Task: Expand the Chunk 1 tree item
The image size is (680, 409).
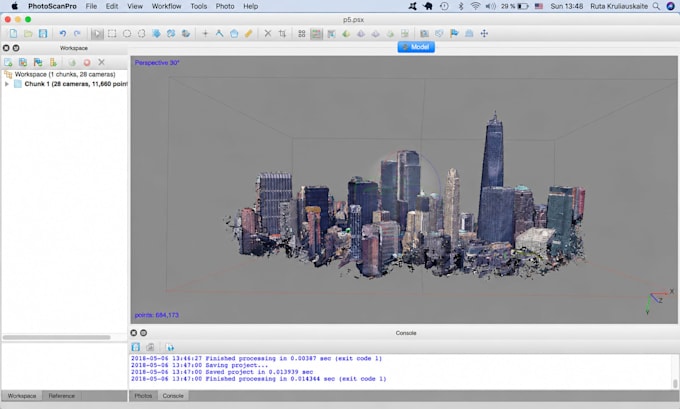Action: [x=7, y=84]
